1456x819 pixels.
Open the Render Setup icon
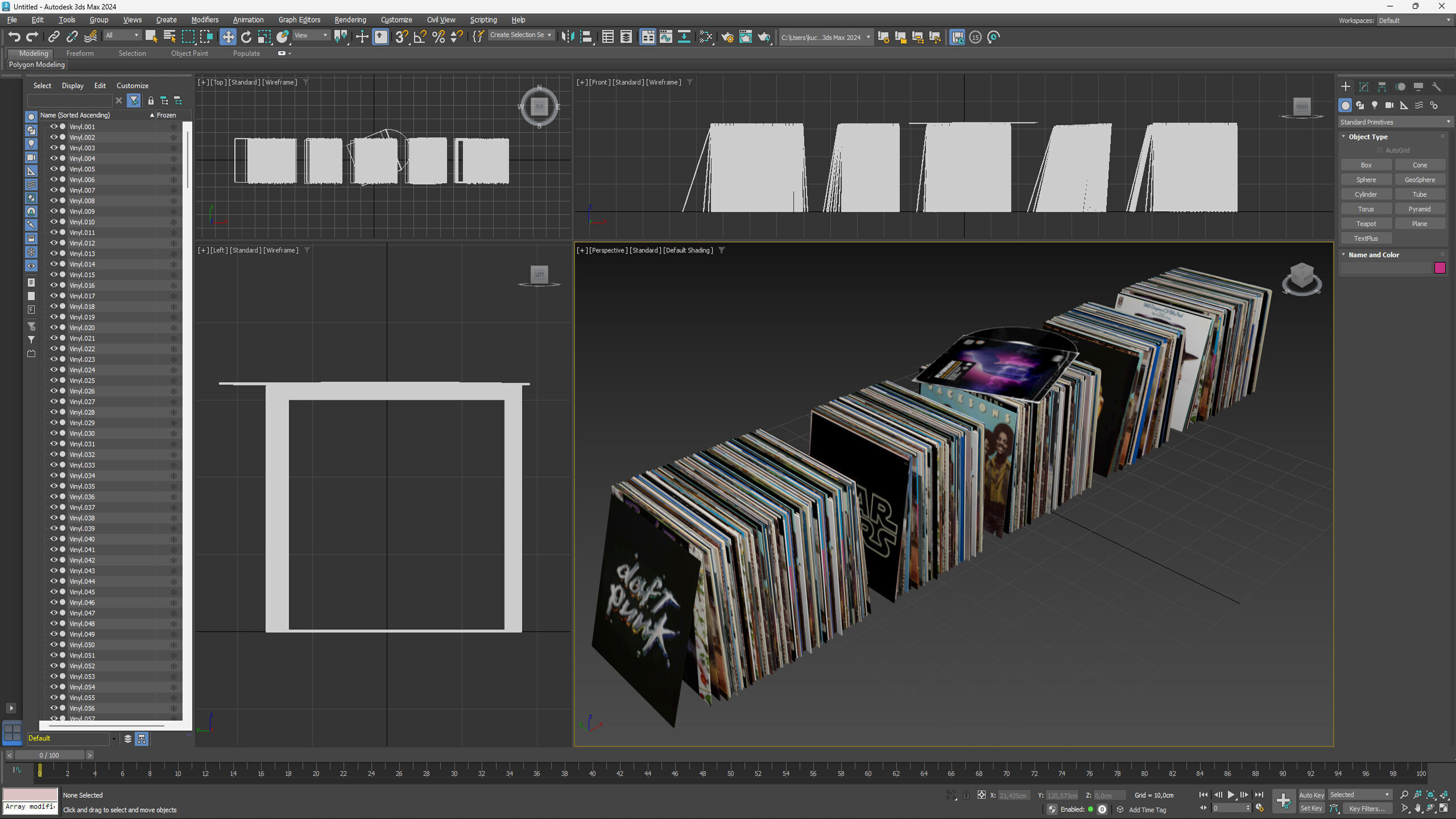point(727,37)
